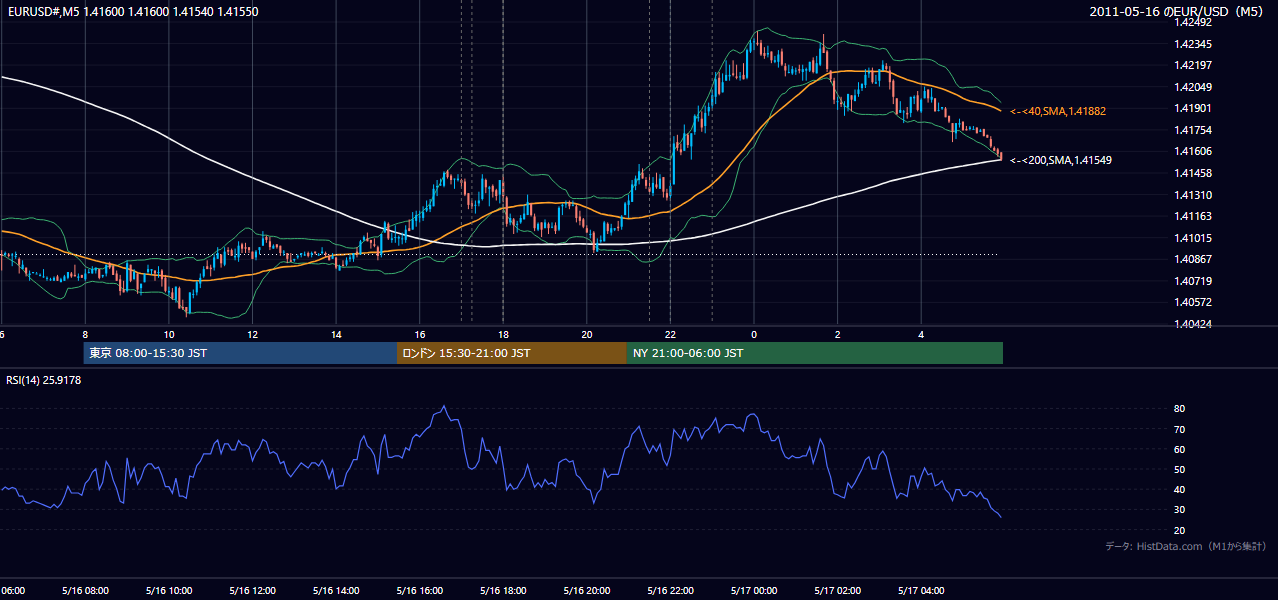Click RSI scale level 60
Image resolution: width=1278 pixels, height=600 pixels.
click(1180, 449)
